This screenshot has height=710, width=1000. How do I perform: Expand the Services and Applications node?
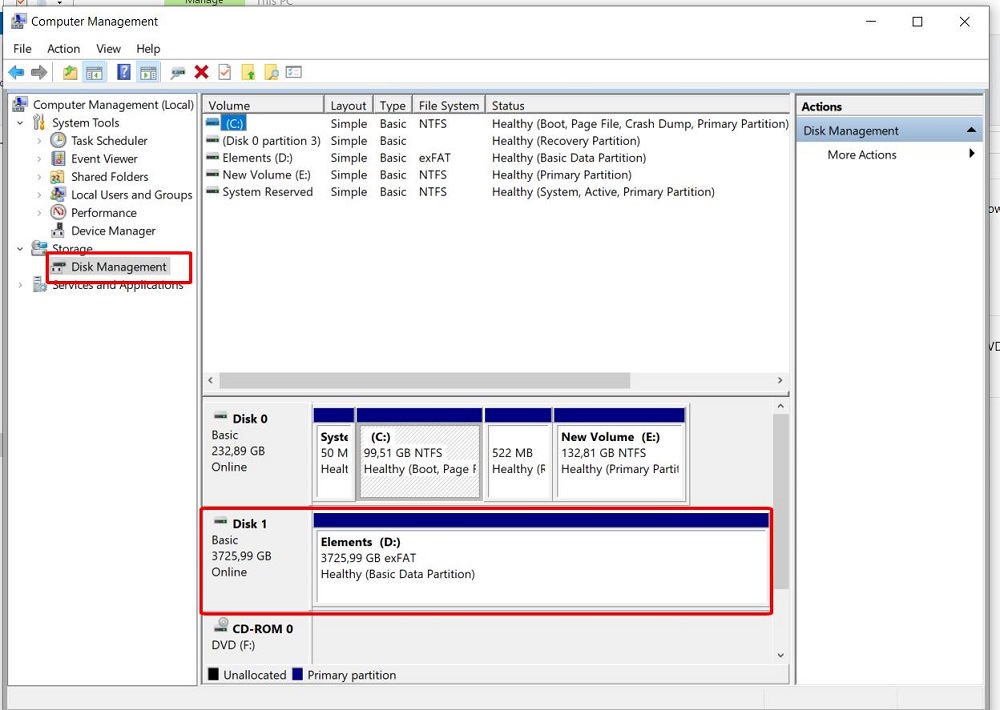pyautogui.click(x=21, y=285)
